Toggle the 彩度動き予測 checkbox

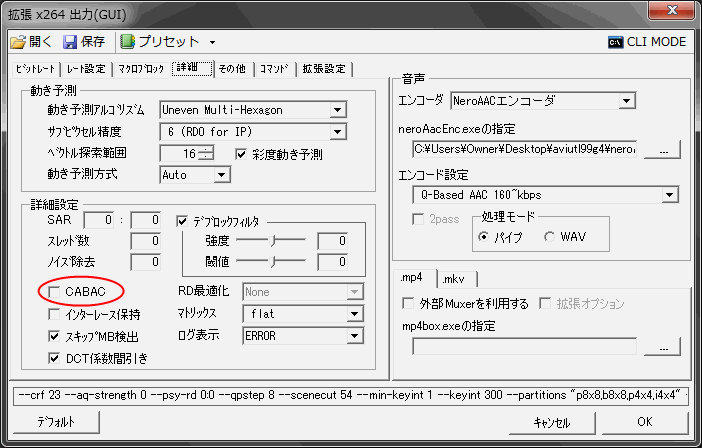(241, 154)
